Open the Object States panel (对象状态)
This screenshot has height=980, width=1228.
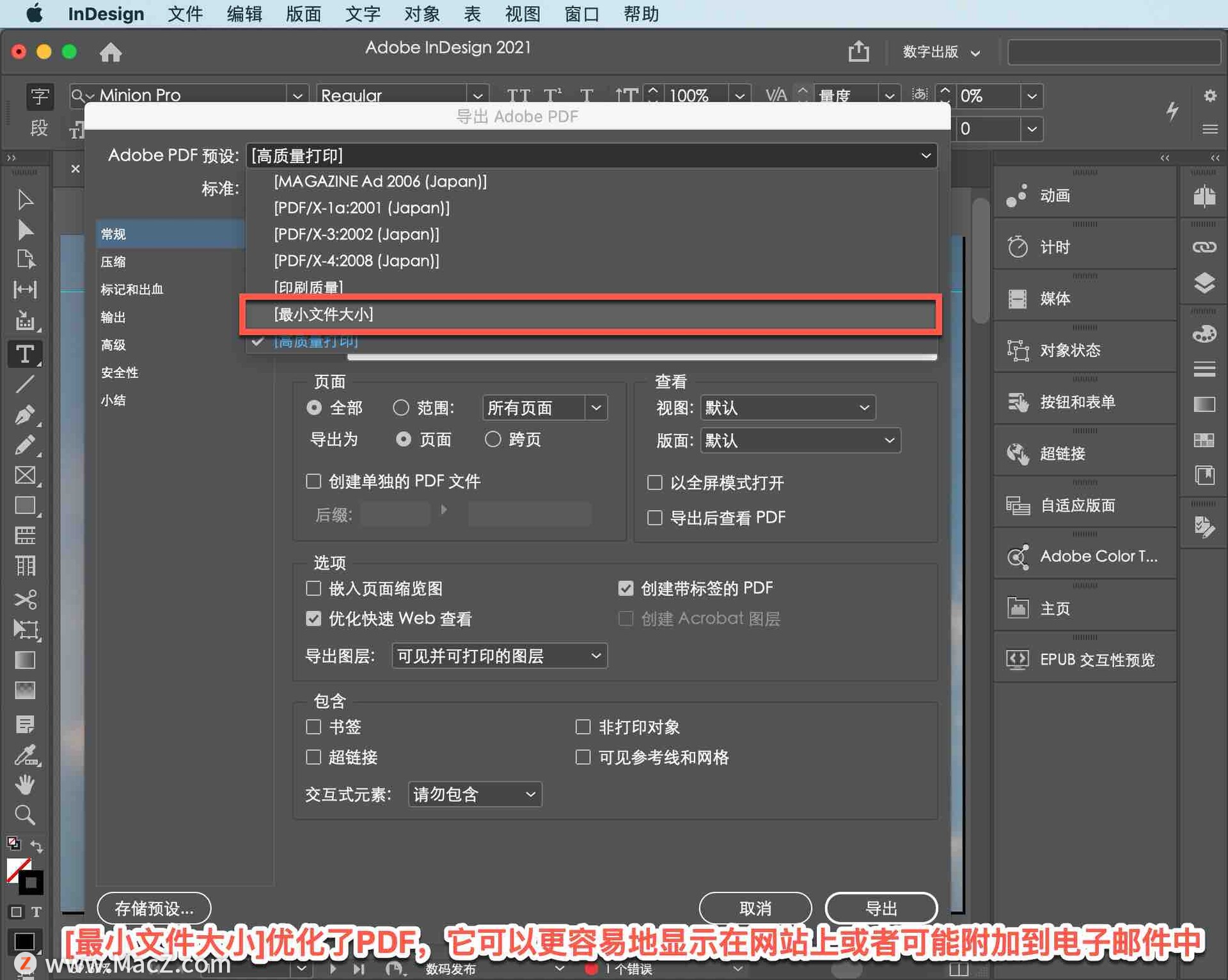(x=1085, y=350)
